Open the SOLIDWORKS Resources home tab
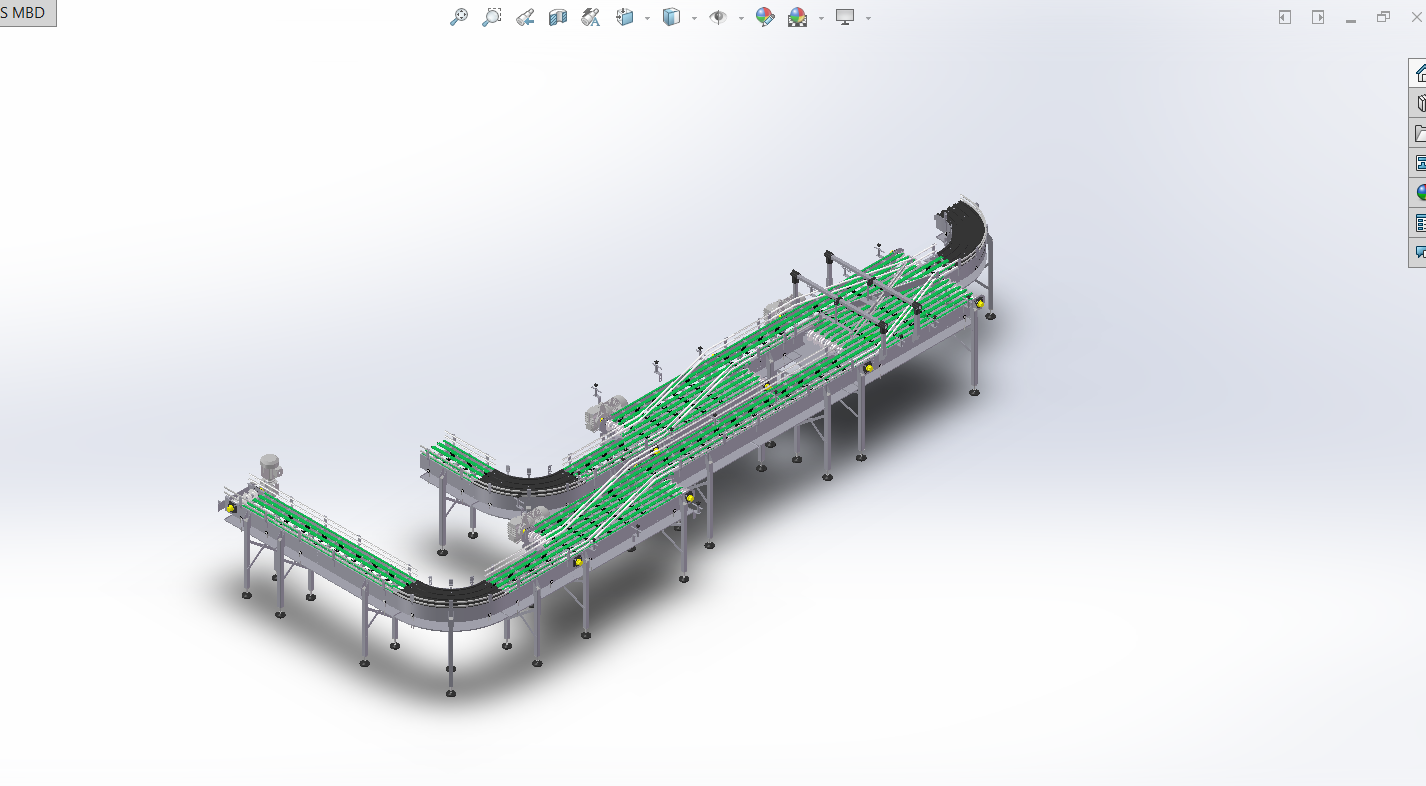Image resolution: width=1426 pixels, height=786 pixels. coord(1418,73)
